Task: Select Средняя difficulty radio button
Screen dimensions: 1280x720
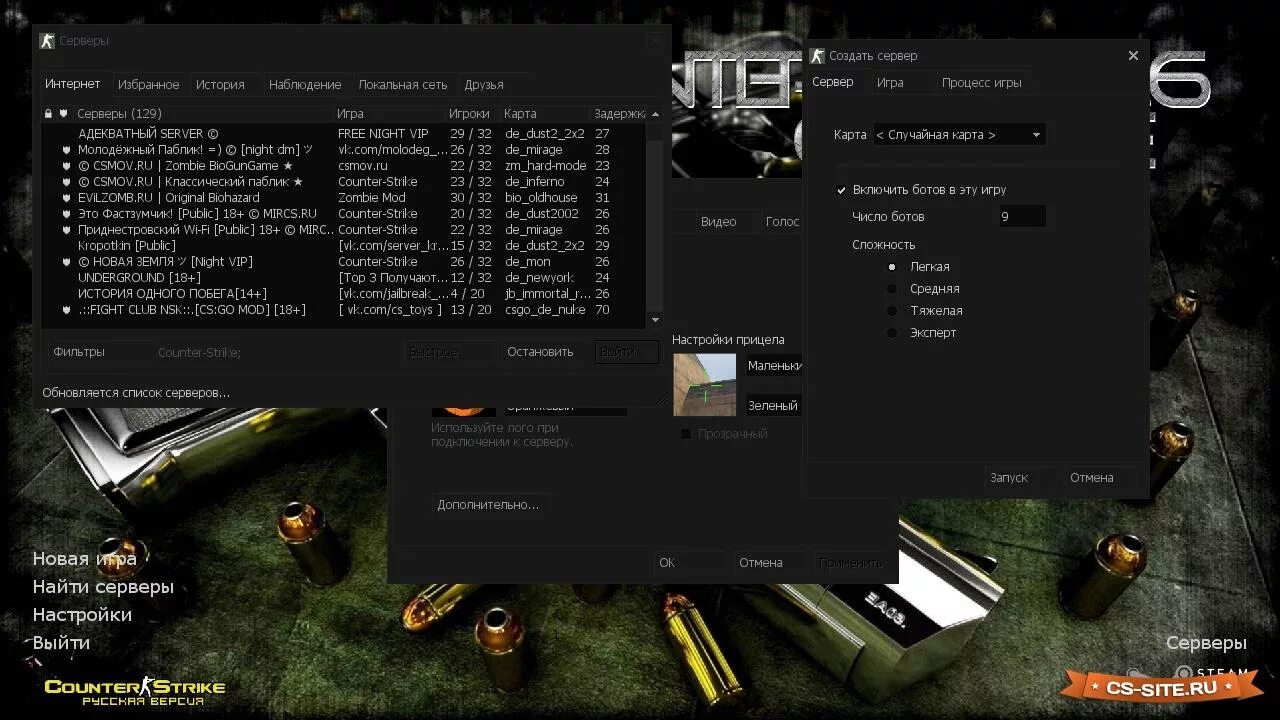Action: pos(892,289)
